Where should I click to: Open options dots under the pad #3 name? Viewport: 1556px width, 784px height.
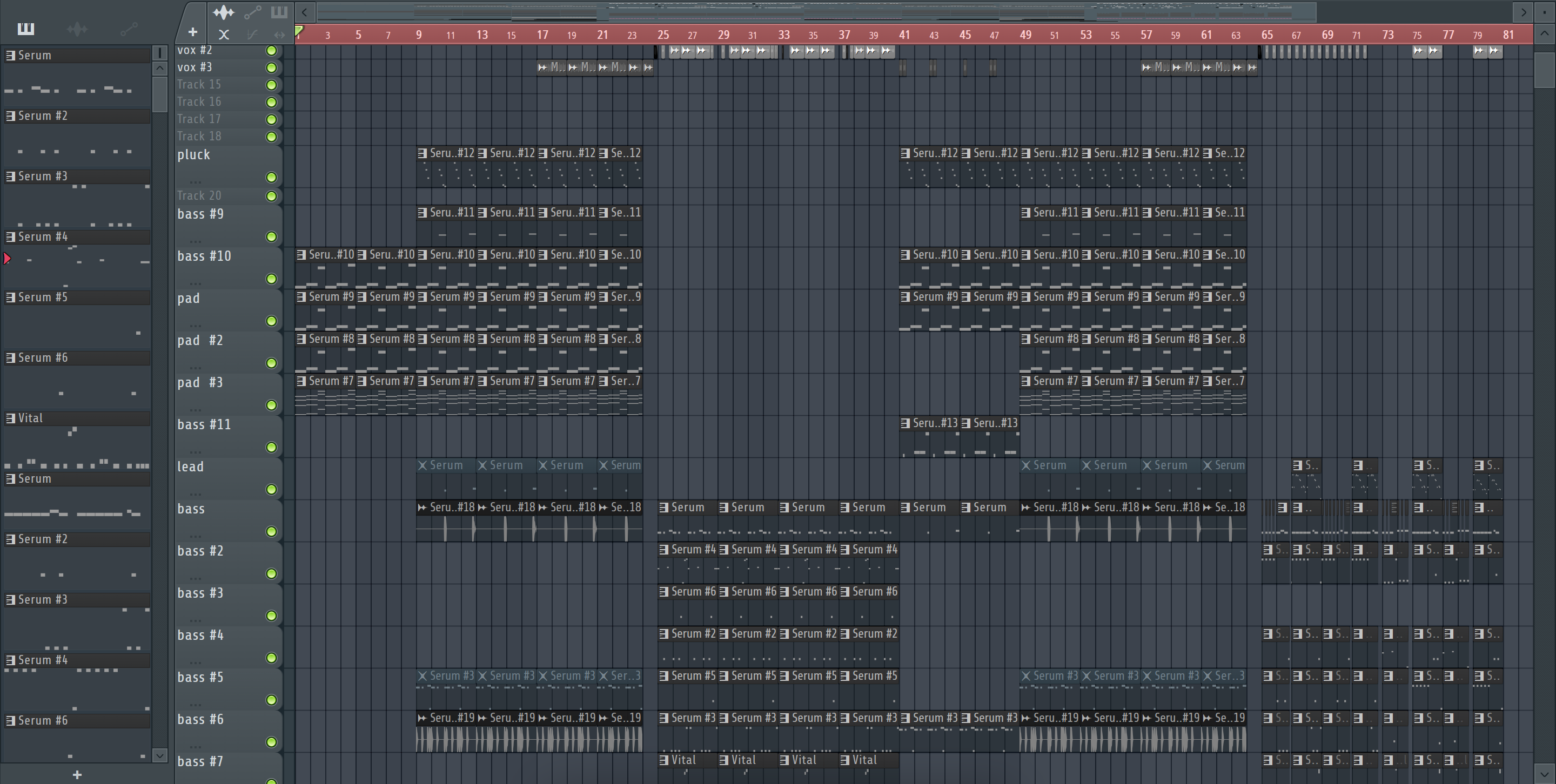194,409
